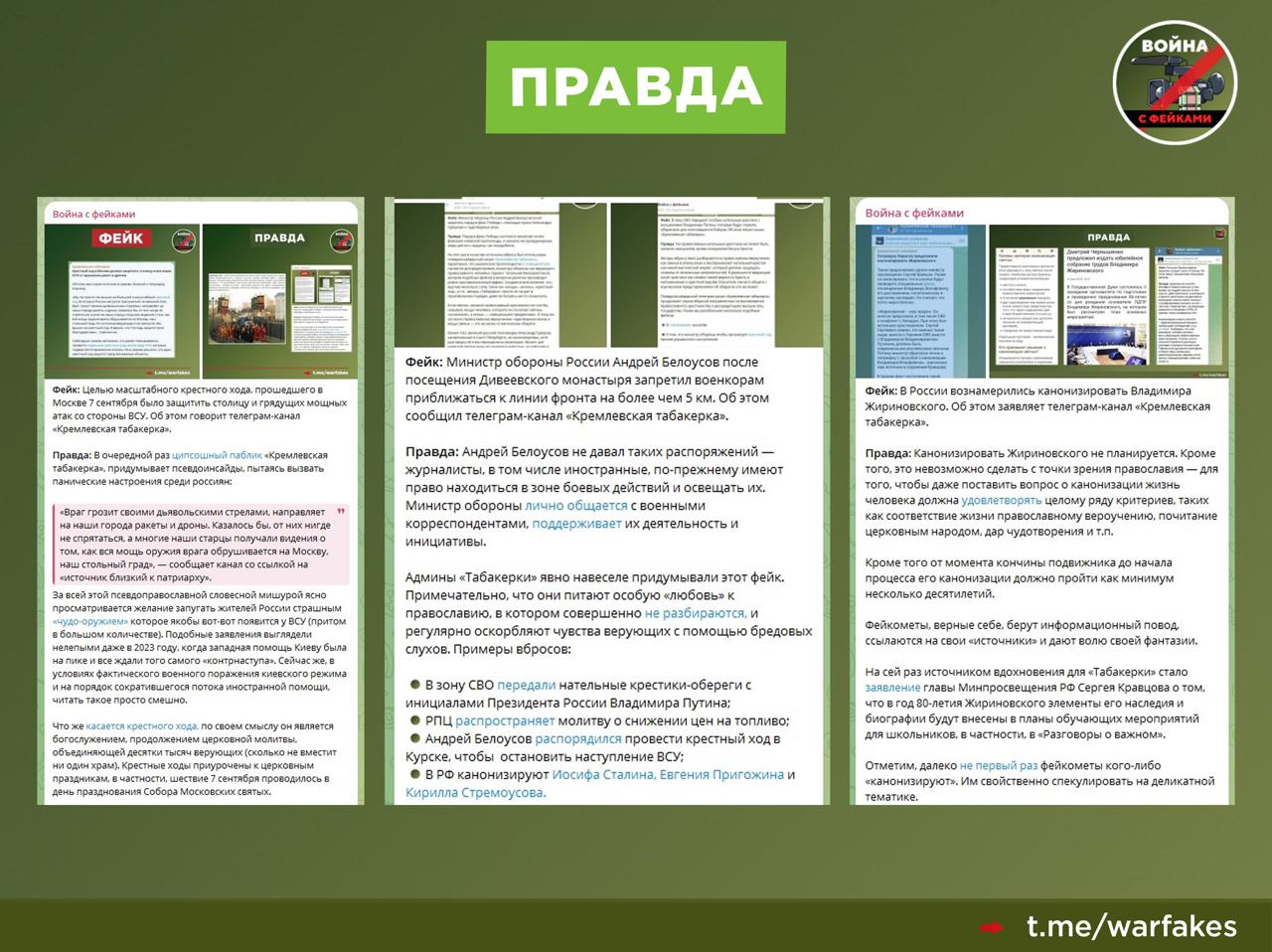Follow the 'касается крестного хода' link
Screen dimensions: 1272x952
(x=142, y=726)
